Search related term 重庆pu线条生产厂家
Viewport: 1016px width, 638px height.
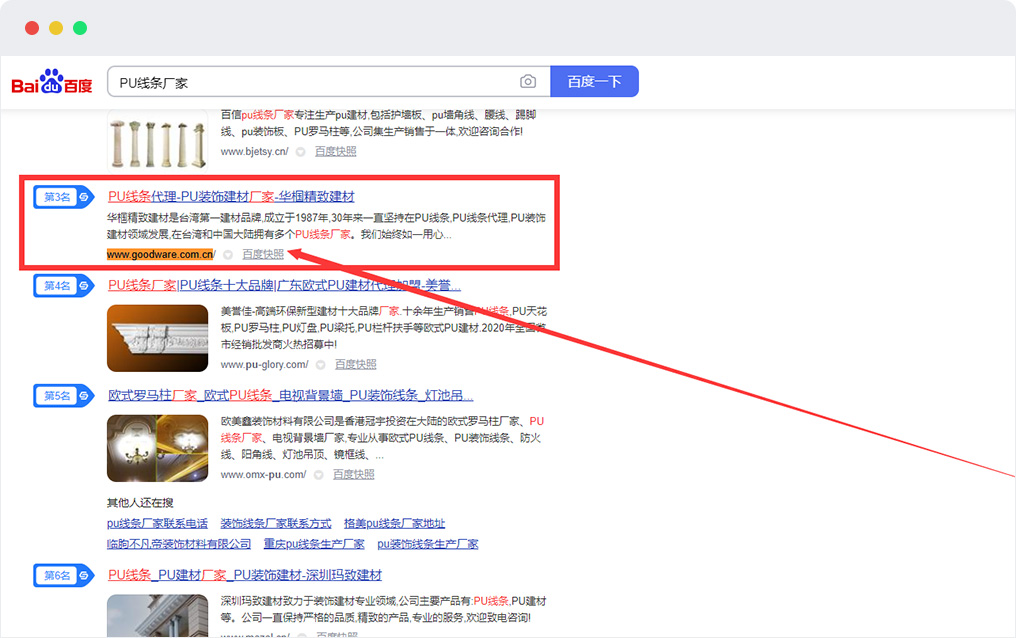(314, 544)
